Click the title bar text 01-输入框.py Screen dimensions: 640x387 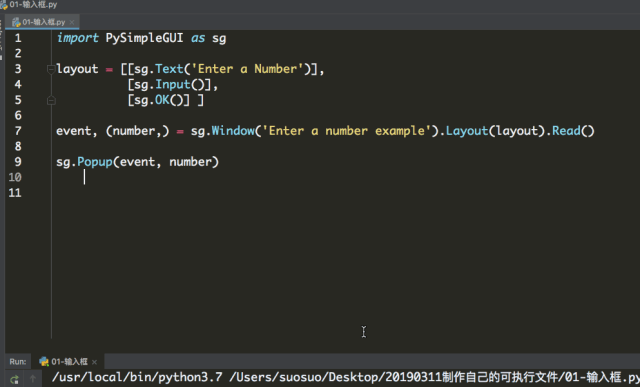point(33,5)
